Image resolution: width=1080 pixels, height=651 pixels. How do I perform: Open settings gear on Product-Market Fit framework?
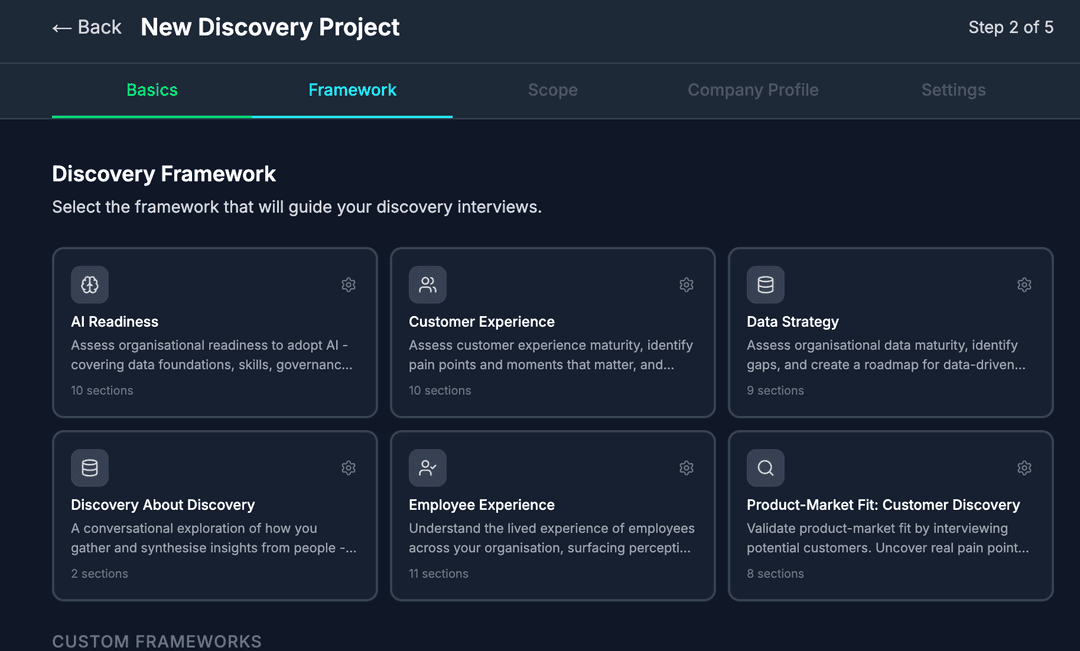(x=1024, y=467)
